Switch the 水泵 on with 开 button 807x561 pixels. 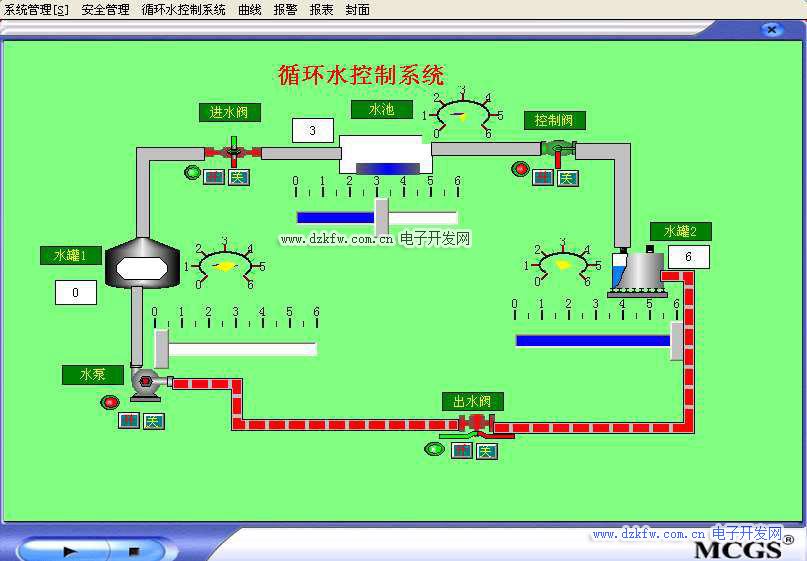coord(129,420)
